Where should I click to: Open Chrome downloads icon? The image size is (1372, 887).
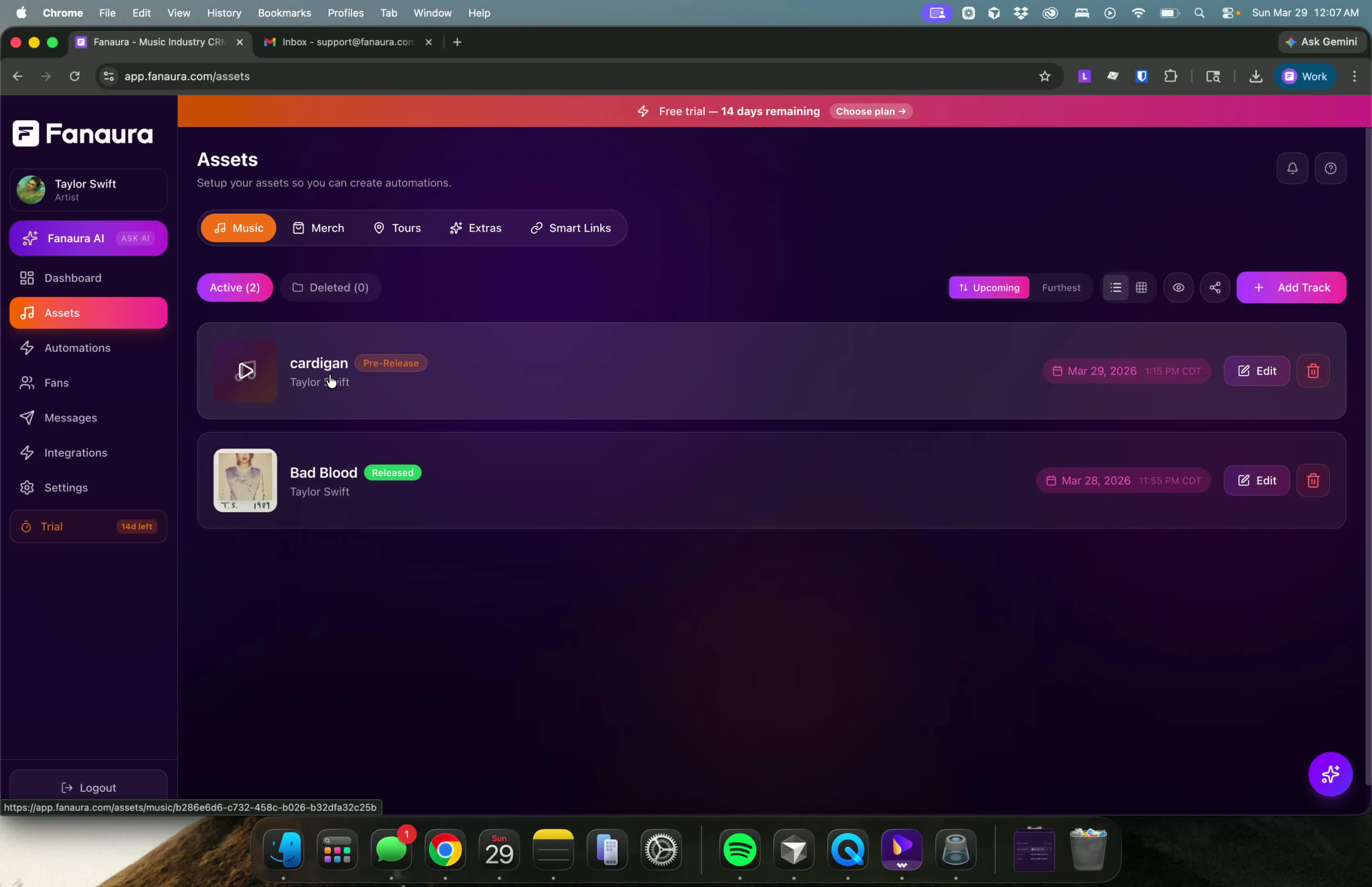1255,76
